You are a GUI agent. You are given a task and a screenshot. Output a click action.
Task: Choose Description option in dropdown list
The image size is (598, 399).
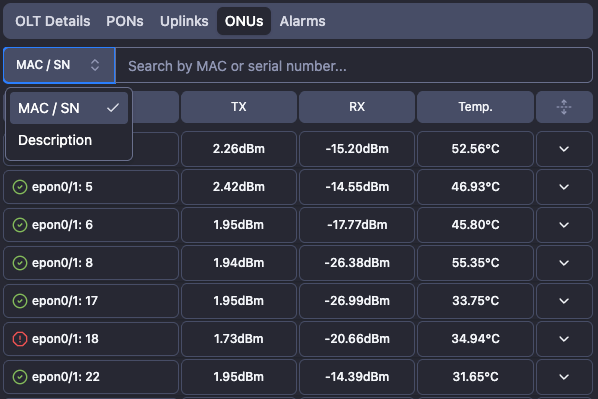pos(69,140)
